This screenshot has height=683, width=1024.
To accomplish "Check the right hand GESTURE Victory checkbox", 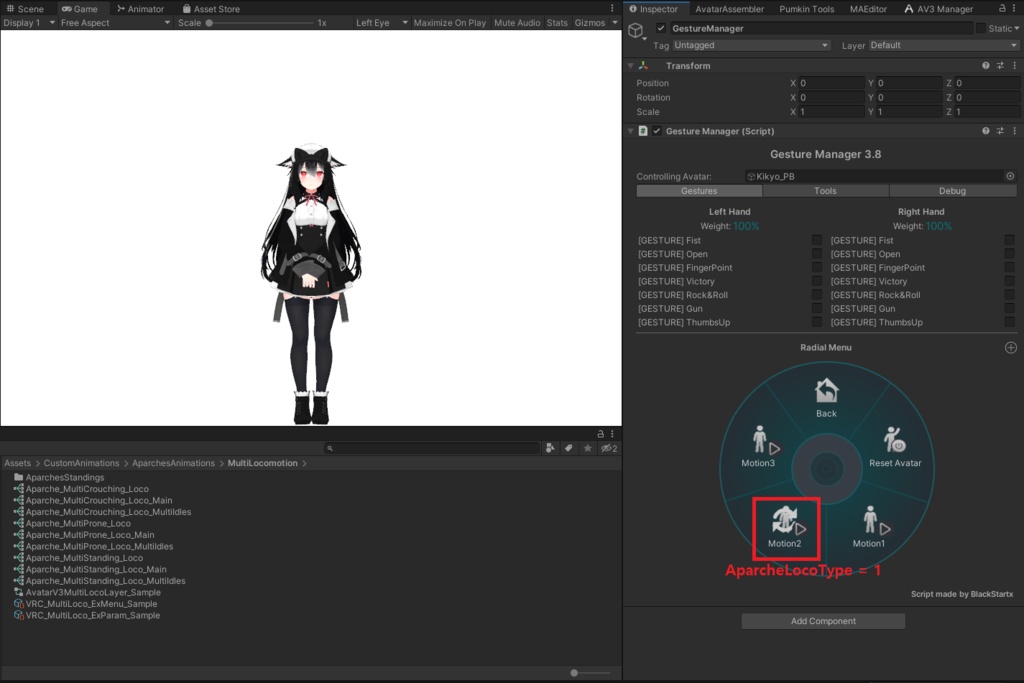I will (x=1008, y=281).
